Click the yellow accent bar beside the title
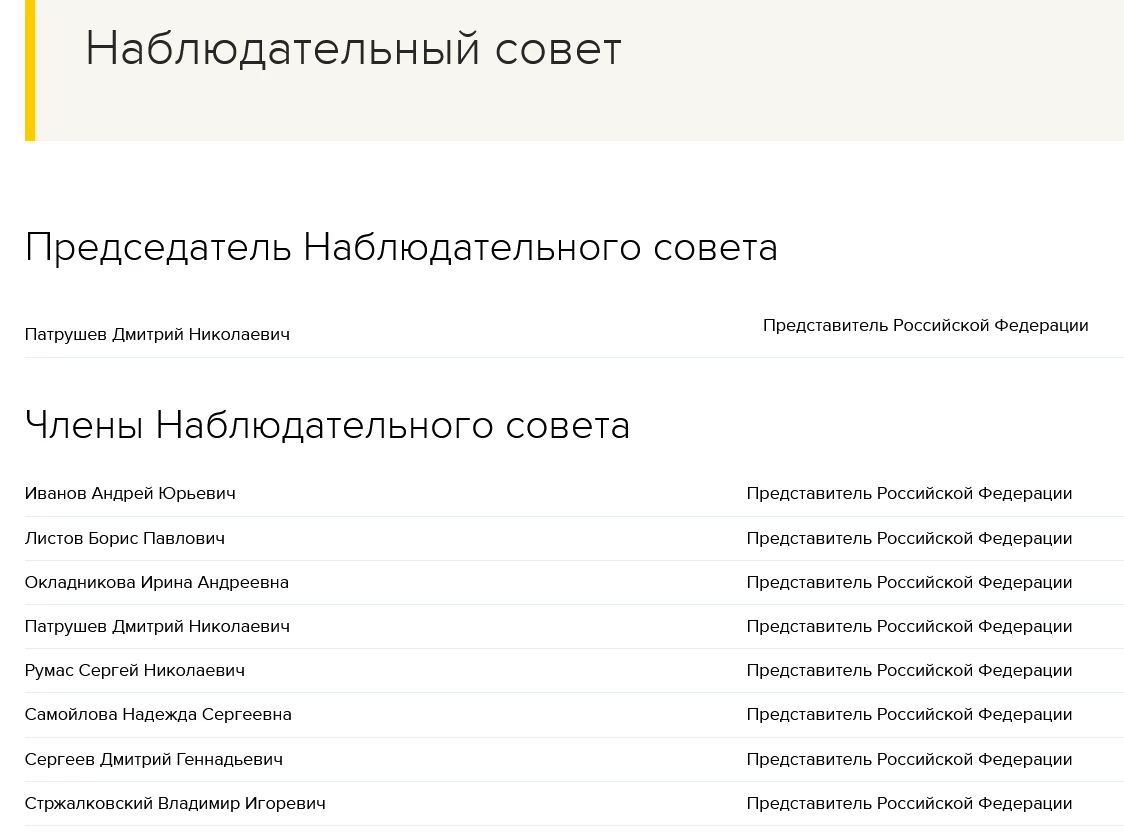The width and height of the screenshot is (1124, 832). (x=30, y=70)
